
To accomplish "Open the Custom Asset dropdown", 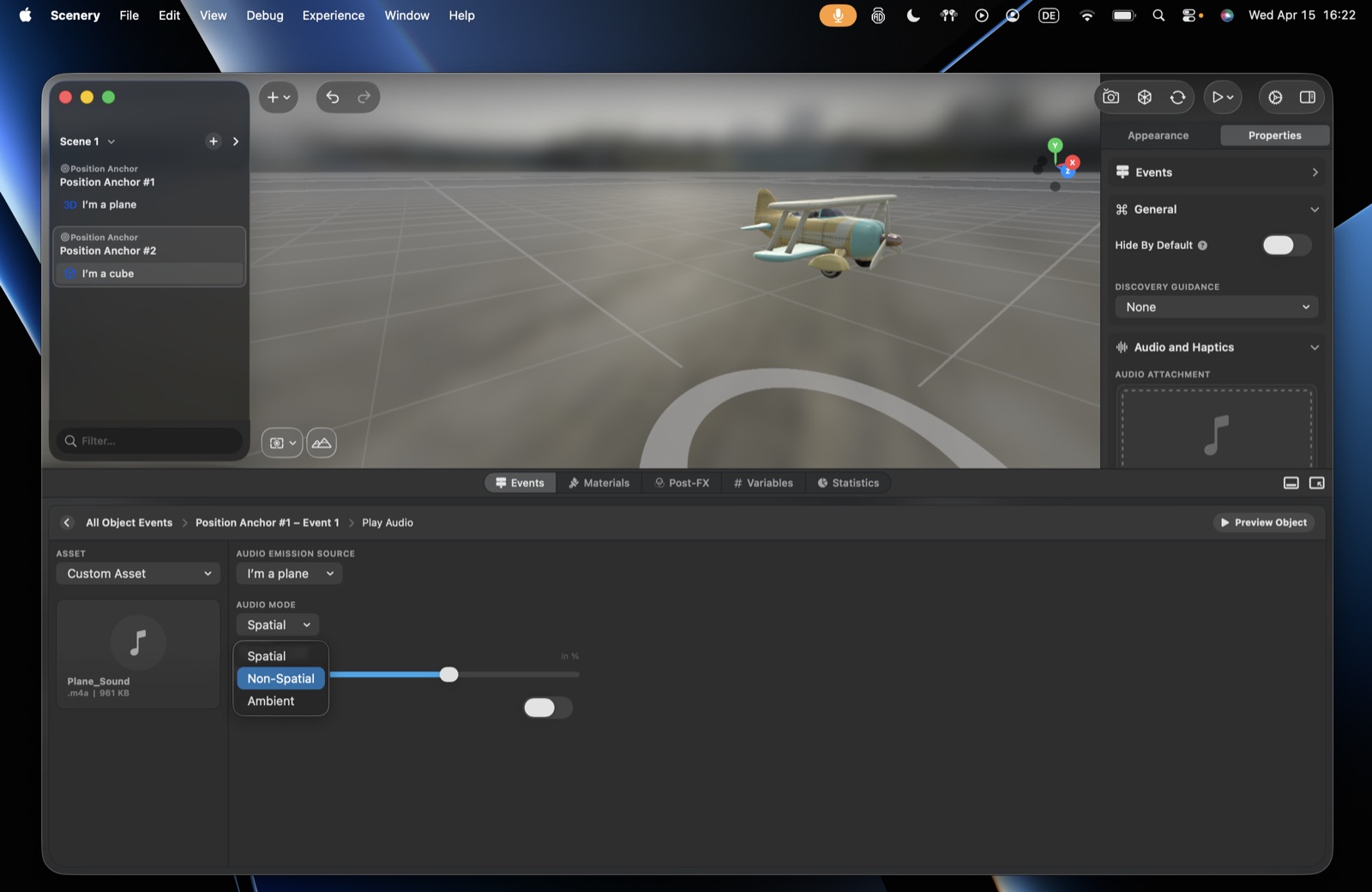I will pyautogui.click(x=138, y=574).
